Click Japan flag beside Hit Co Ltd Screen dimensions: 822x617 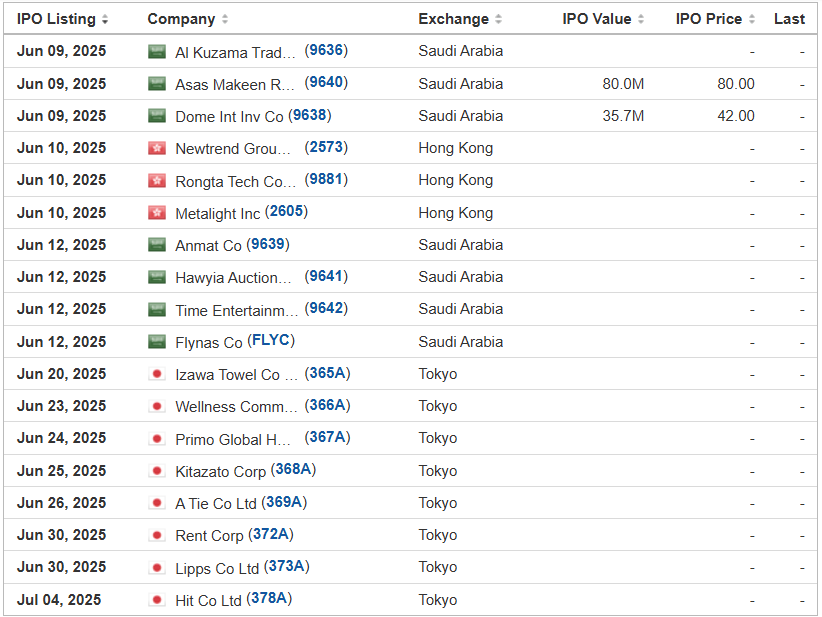click(x=157, y=600)
